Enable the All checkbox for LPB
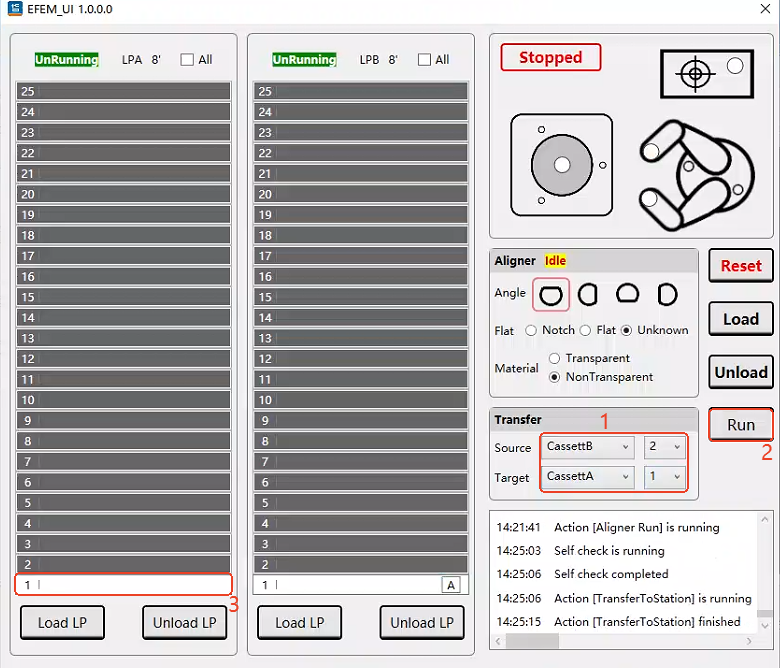 tap(424, 60)
